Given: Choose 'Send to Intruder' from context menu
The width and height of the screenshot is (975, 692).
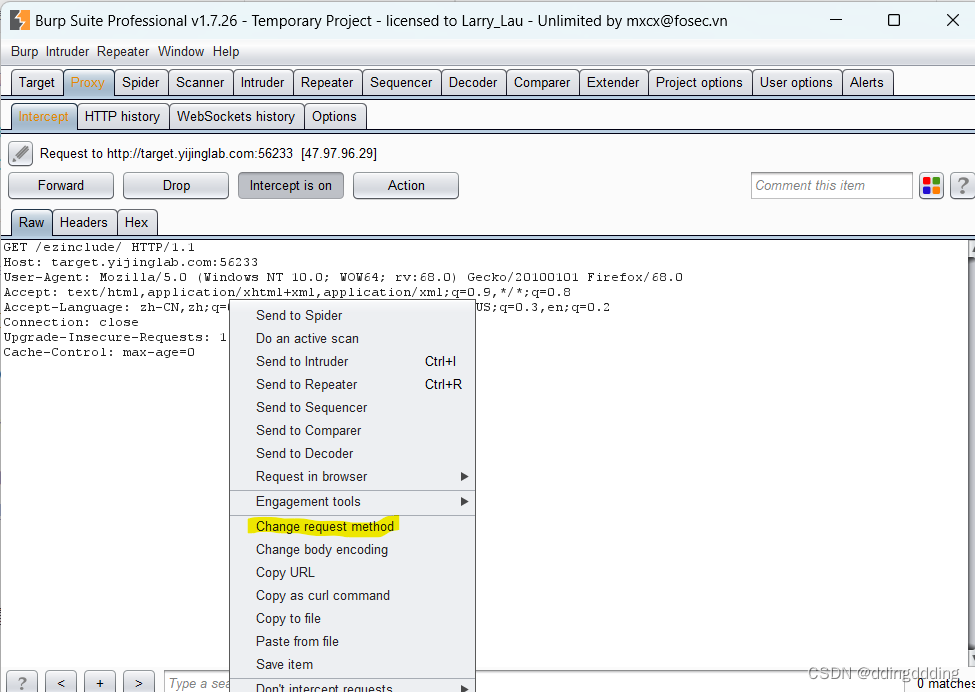Looking at the screenshot, I should click(x=353, y=361).
